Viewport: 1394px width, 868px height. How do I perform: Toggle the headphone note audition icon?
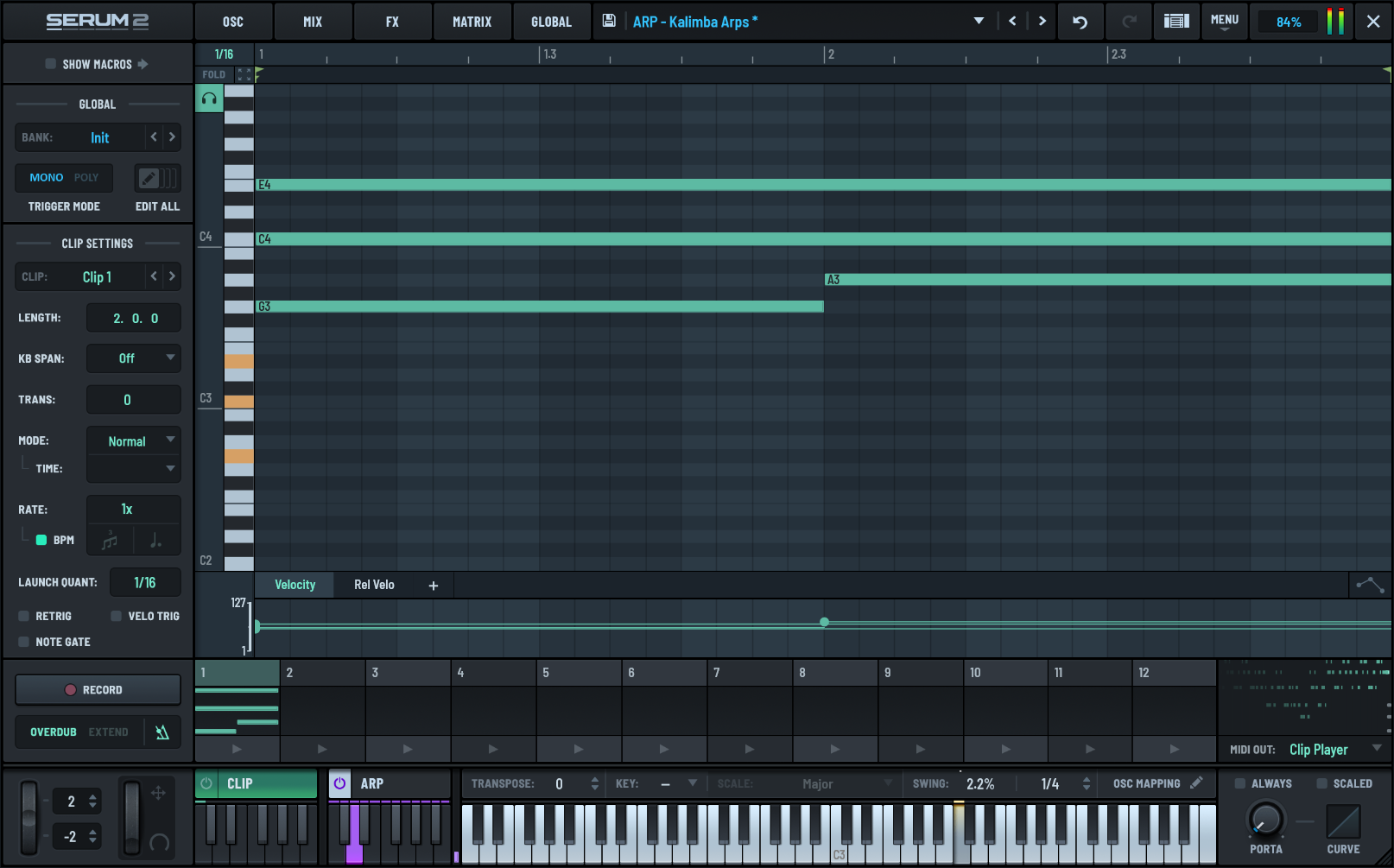[209, 98]
